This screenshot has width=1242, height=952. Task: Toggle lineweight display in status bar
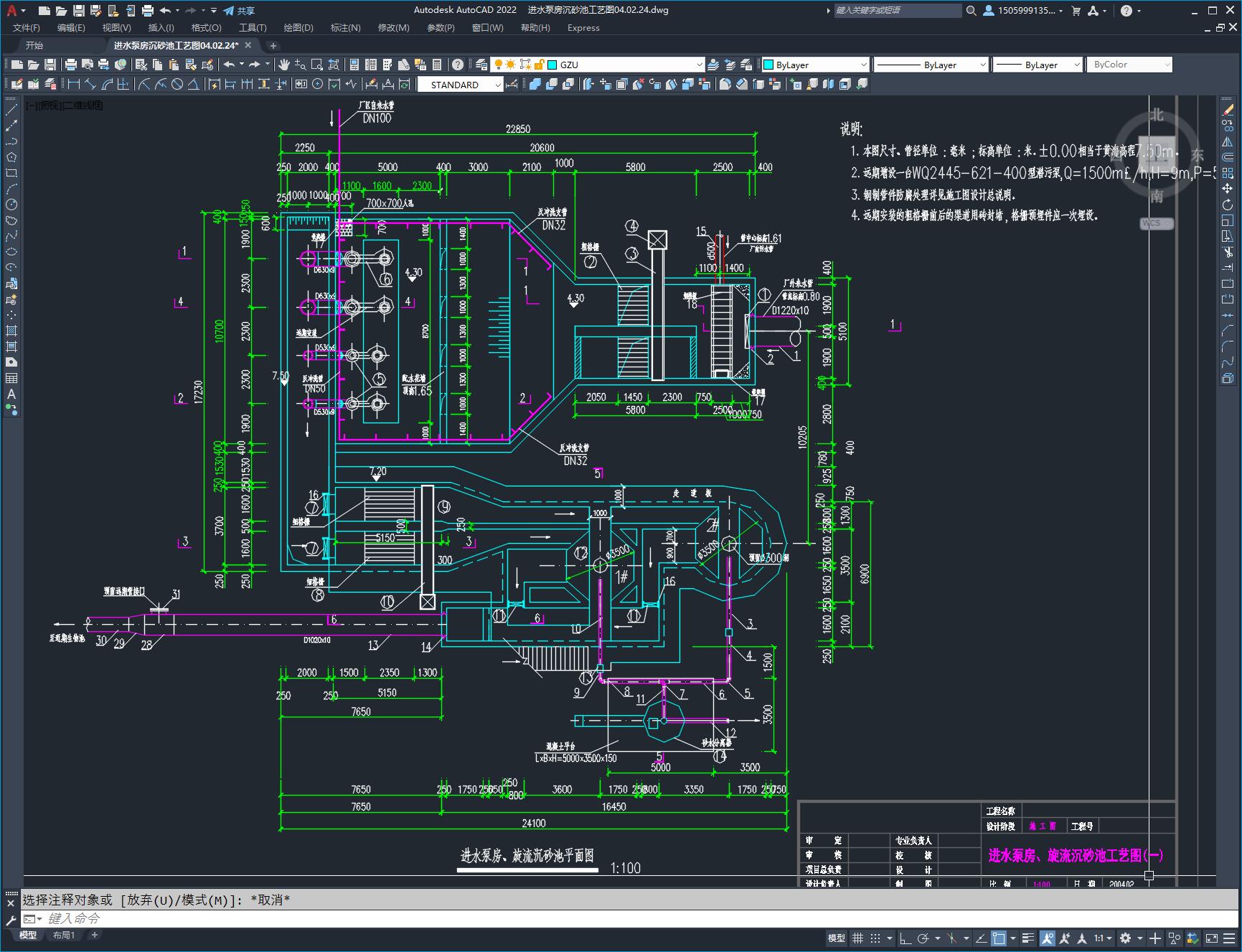point(1028,938)
